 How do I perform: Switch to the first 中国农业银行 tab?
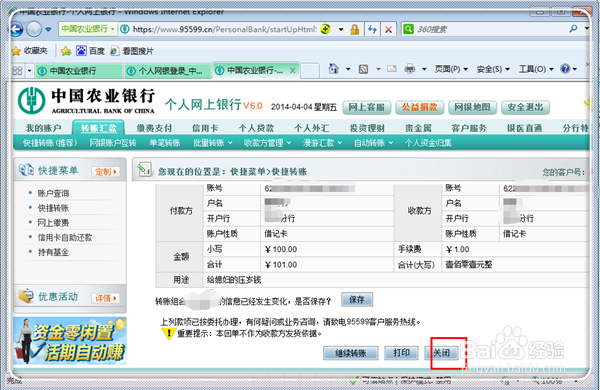click(79, 71)
